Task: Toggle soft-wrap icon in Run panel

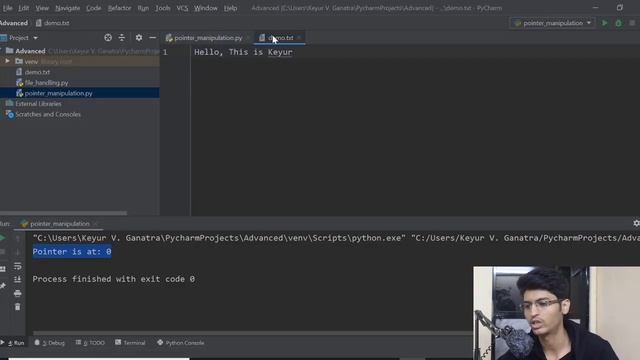Action: tap(18, 266)
